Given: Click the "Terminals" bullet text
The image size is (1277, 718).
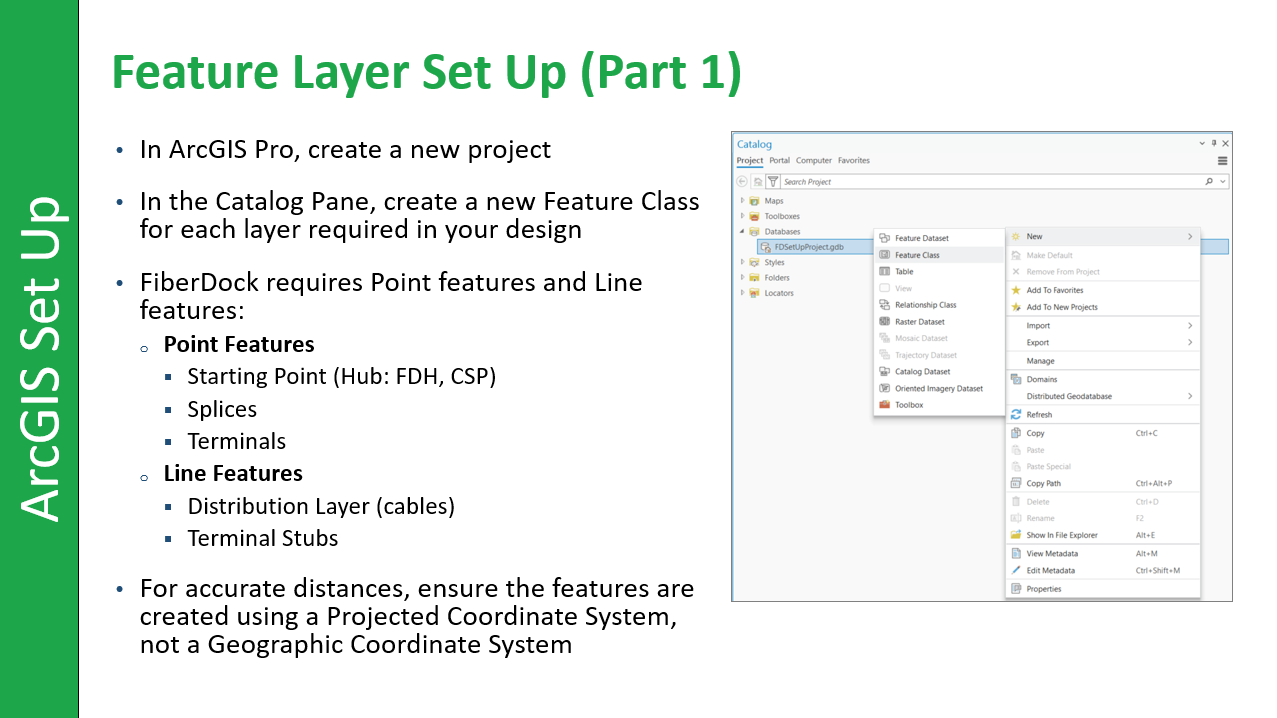Looking at the screenshot, I should (237, 441).
